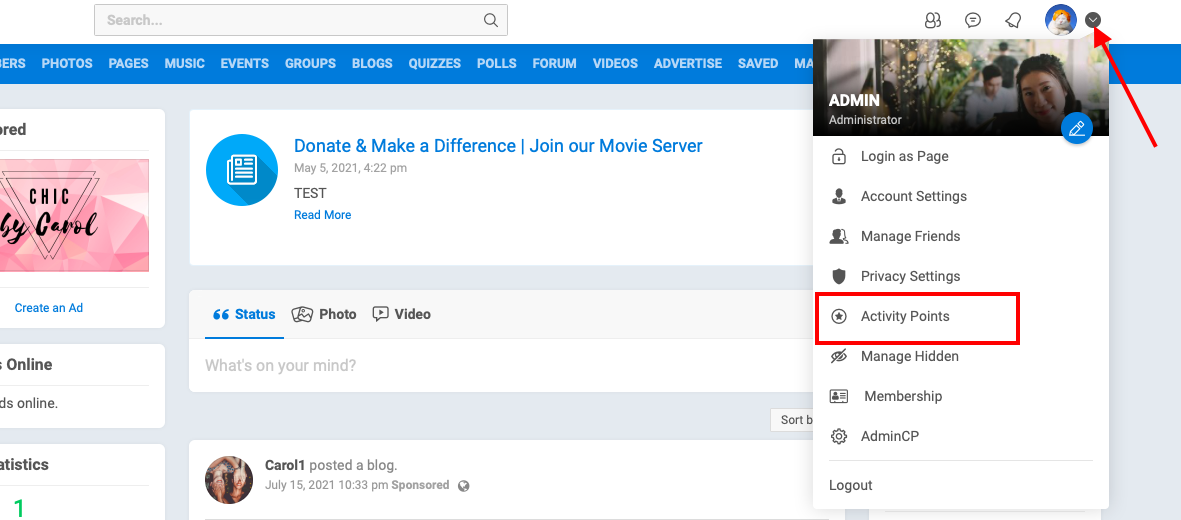The height and width of the screenshot is (520, 1181).
Task: Click the announcement newspaper icon
Action: 242,170
